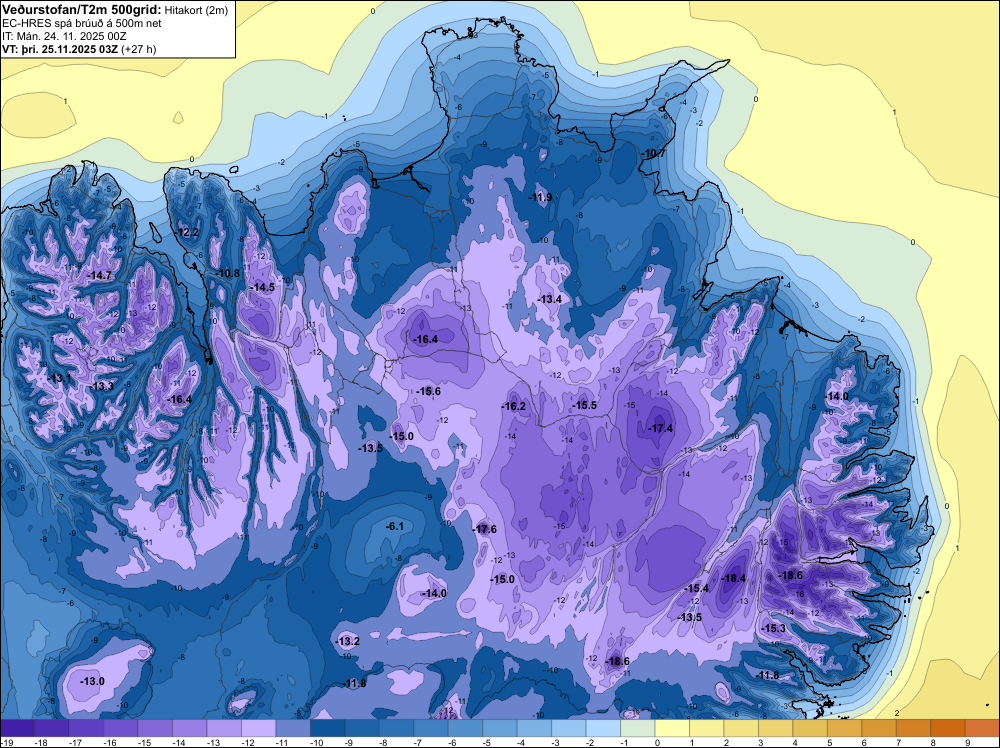Click the -17.6 temperature label
Screen dimensions: 1000x748
pos(483,529)
